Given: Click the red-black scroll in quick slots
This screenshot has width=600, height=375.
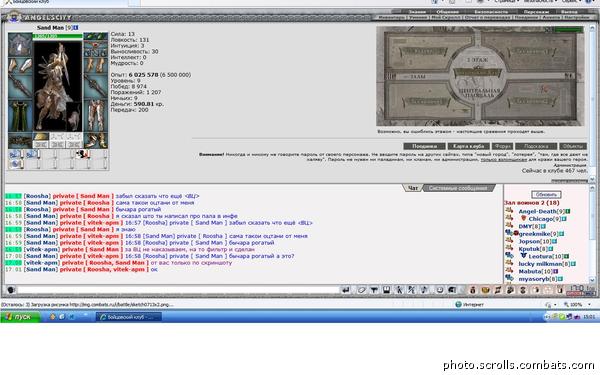Looking at the screenshot, I should 82,154.
